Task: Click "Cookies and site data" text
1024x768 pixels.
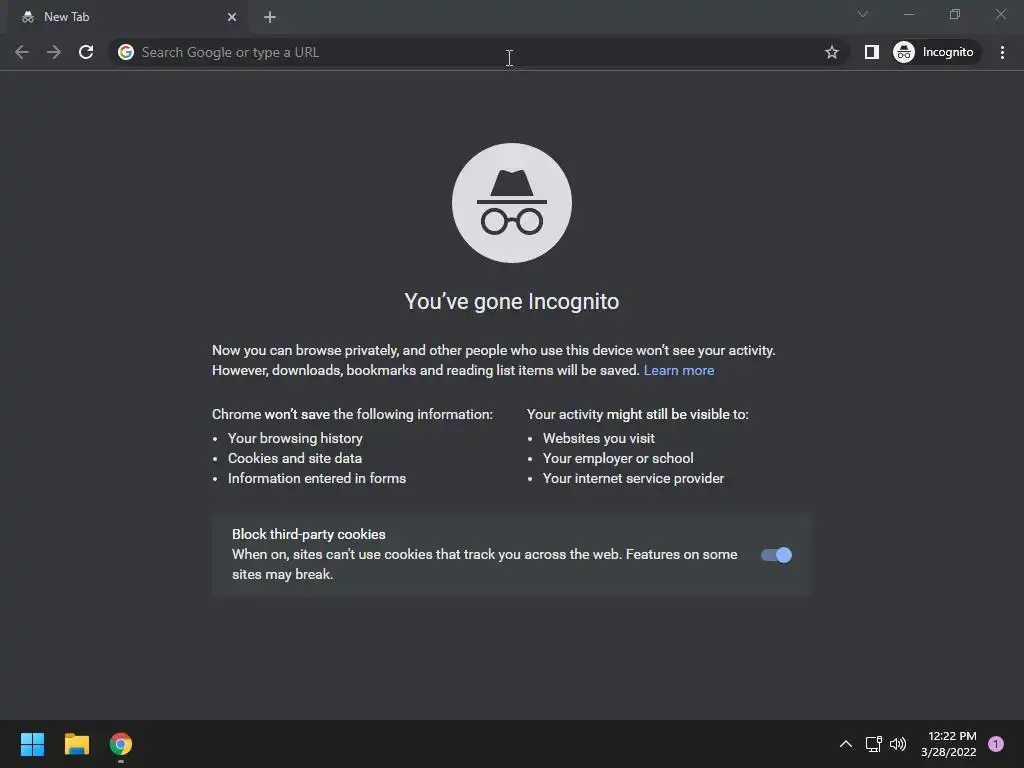Action: (x=295, y=458)
